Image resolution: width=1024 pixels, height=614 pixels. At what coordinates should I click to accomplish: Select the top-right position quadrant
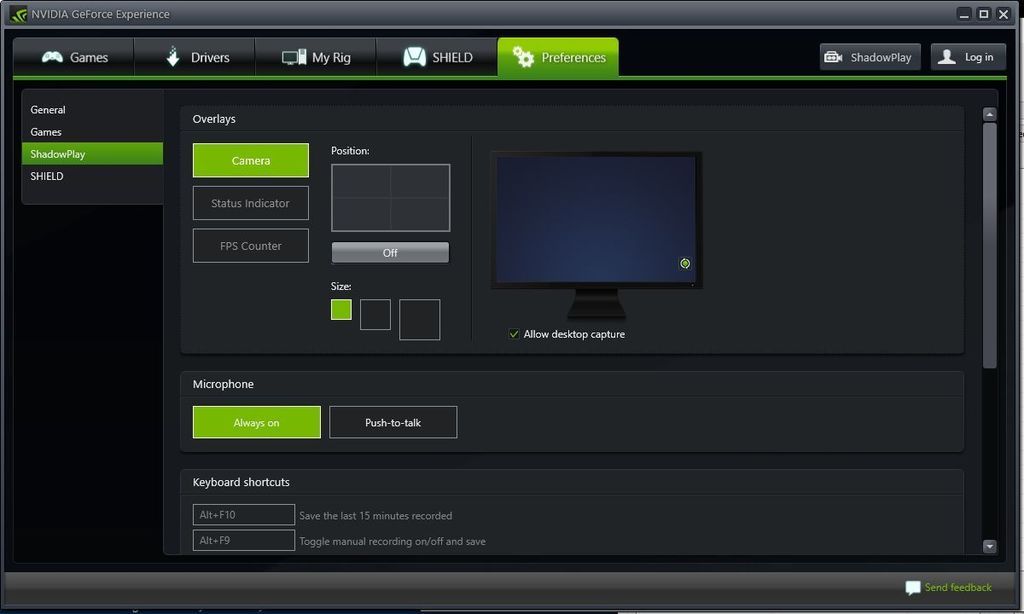point(420,181)
